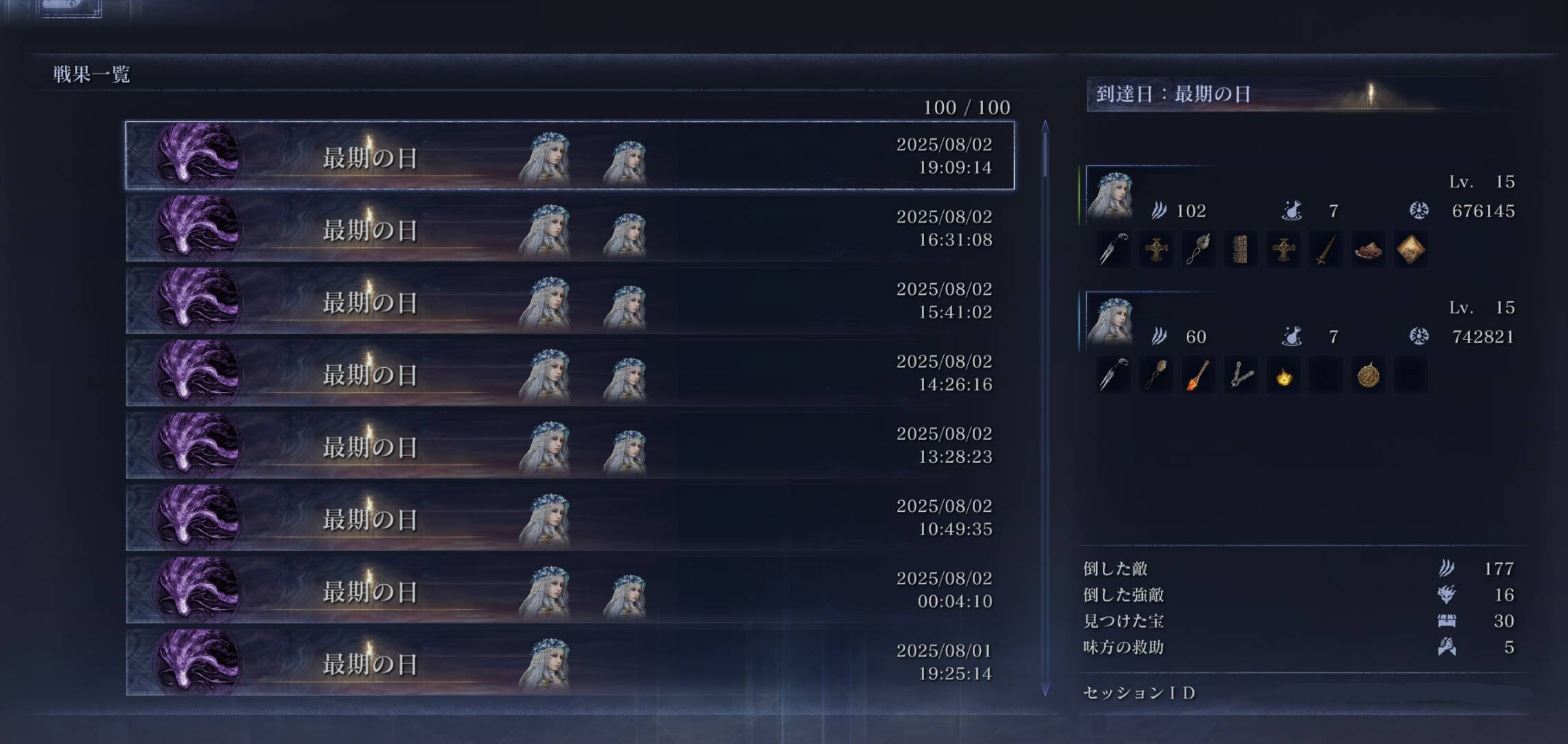Click the twin-handled flail weapon icon
This screenshot has height=744, width=1568.
(x=1241, y=376)
